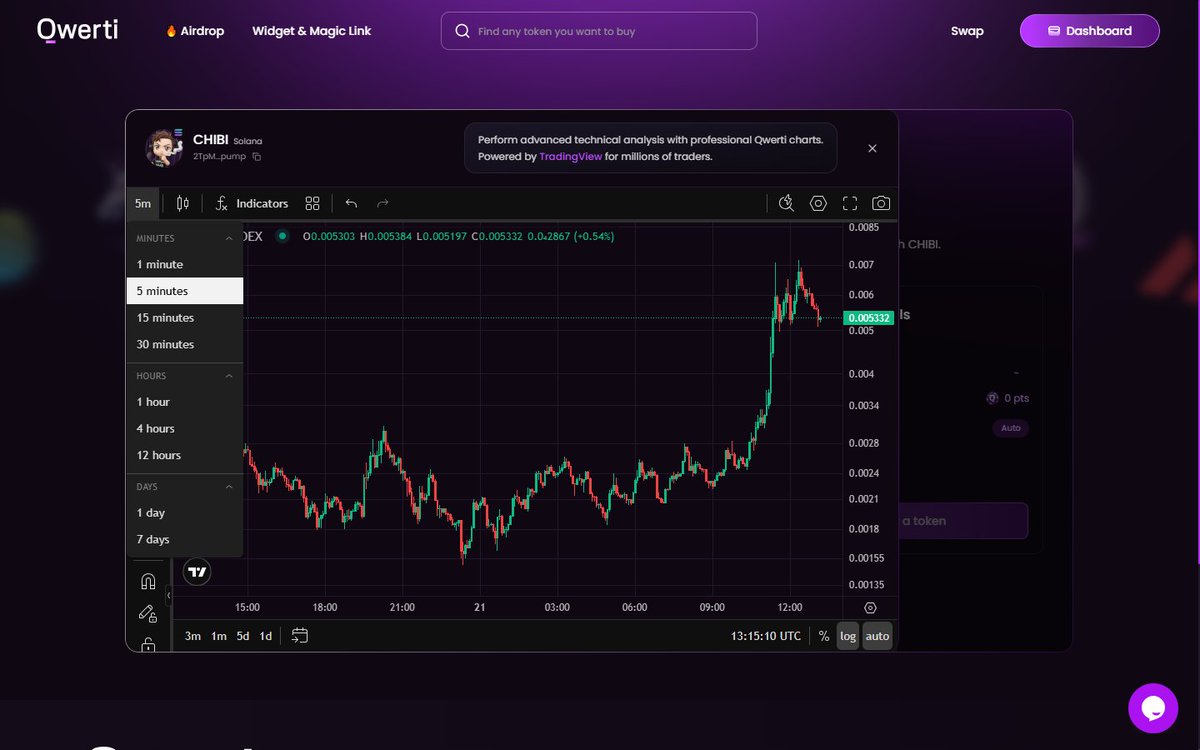This screenshot has height=750, width=1200.
Task: Open the timezone 13:15:10 UTC selector
Action: tap(766, 636)
